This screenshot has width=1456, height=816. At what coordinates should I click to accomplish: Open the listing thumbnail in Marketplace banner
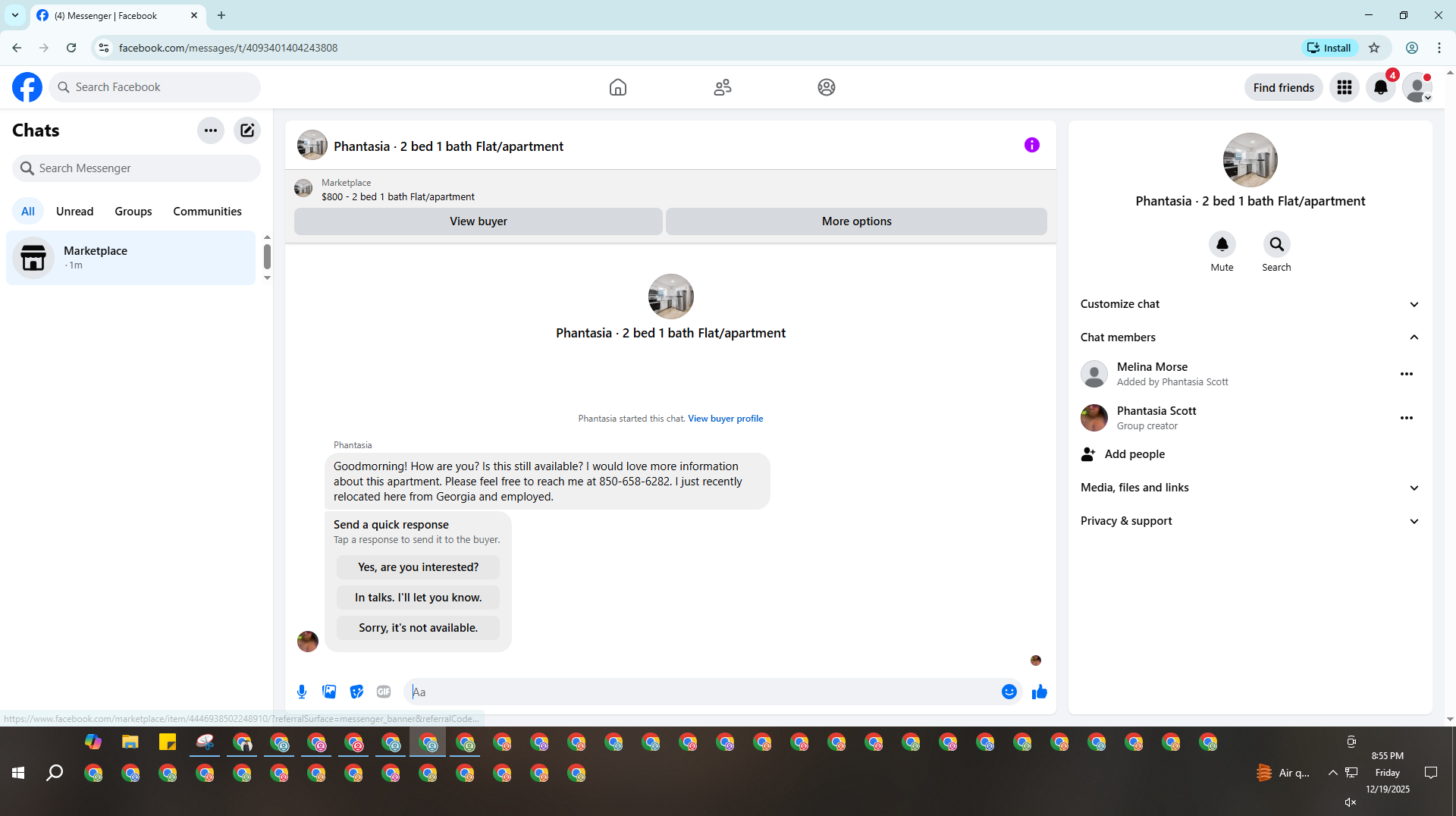click(303, 189)
